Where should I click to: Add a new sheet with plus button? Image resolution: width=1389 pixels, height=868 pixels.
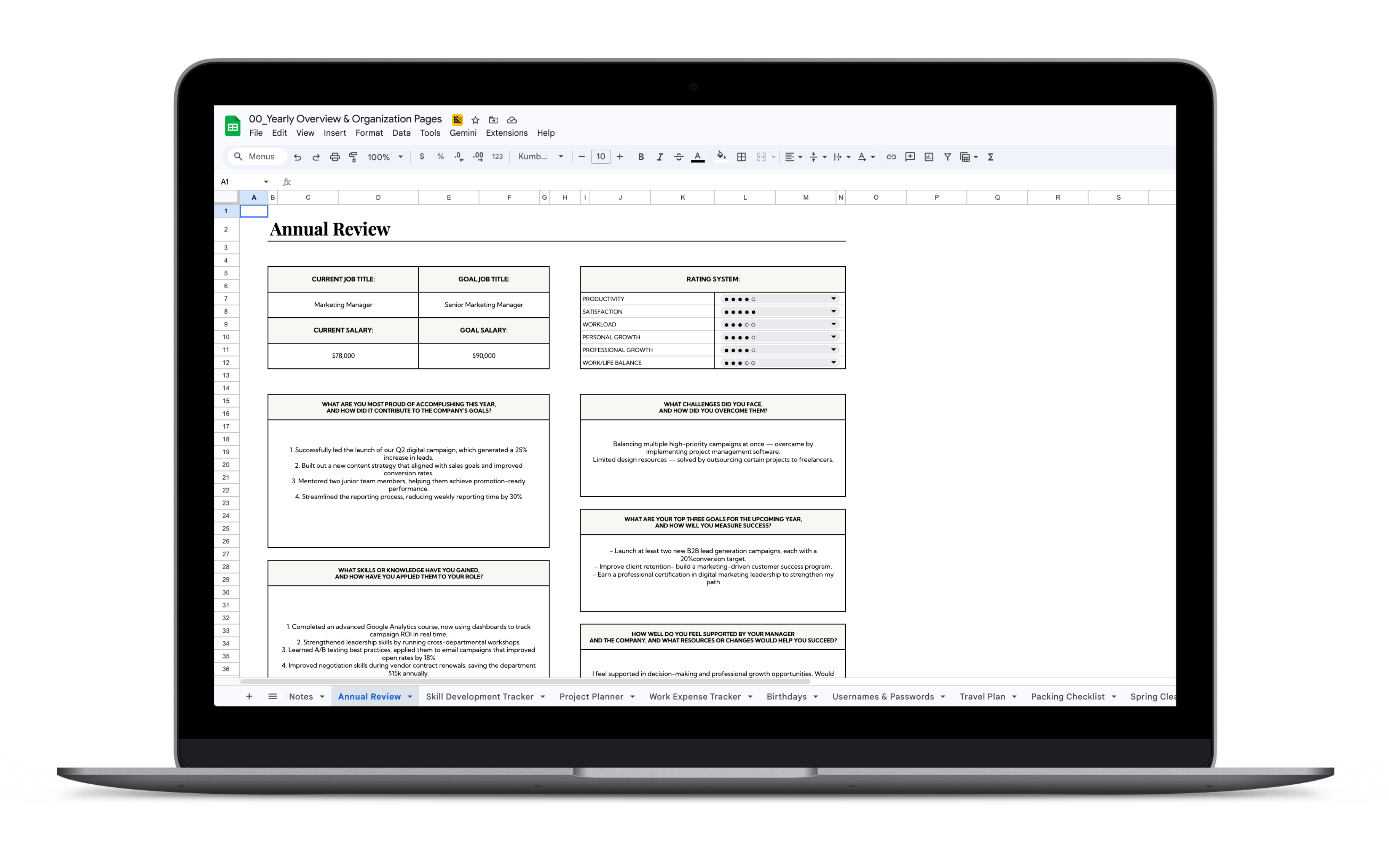[x=249, y=696]
